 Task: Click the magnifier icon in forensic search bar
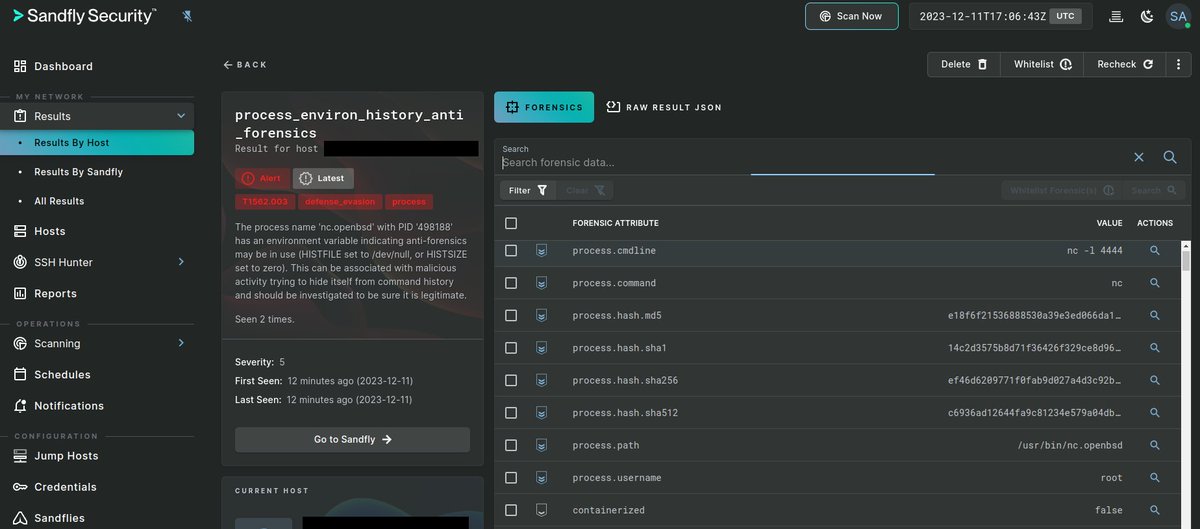click(x=1170, y=157)
